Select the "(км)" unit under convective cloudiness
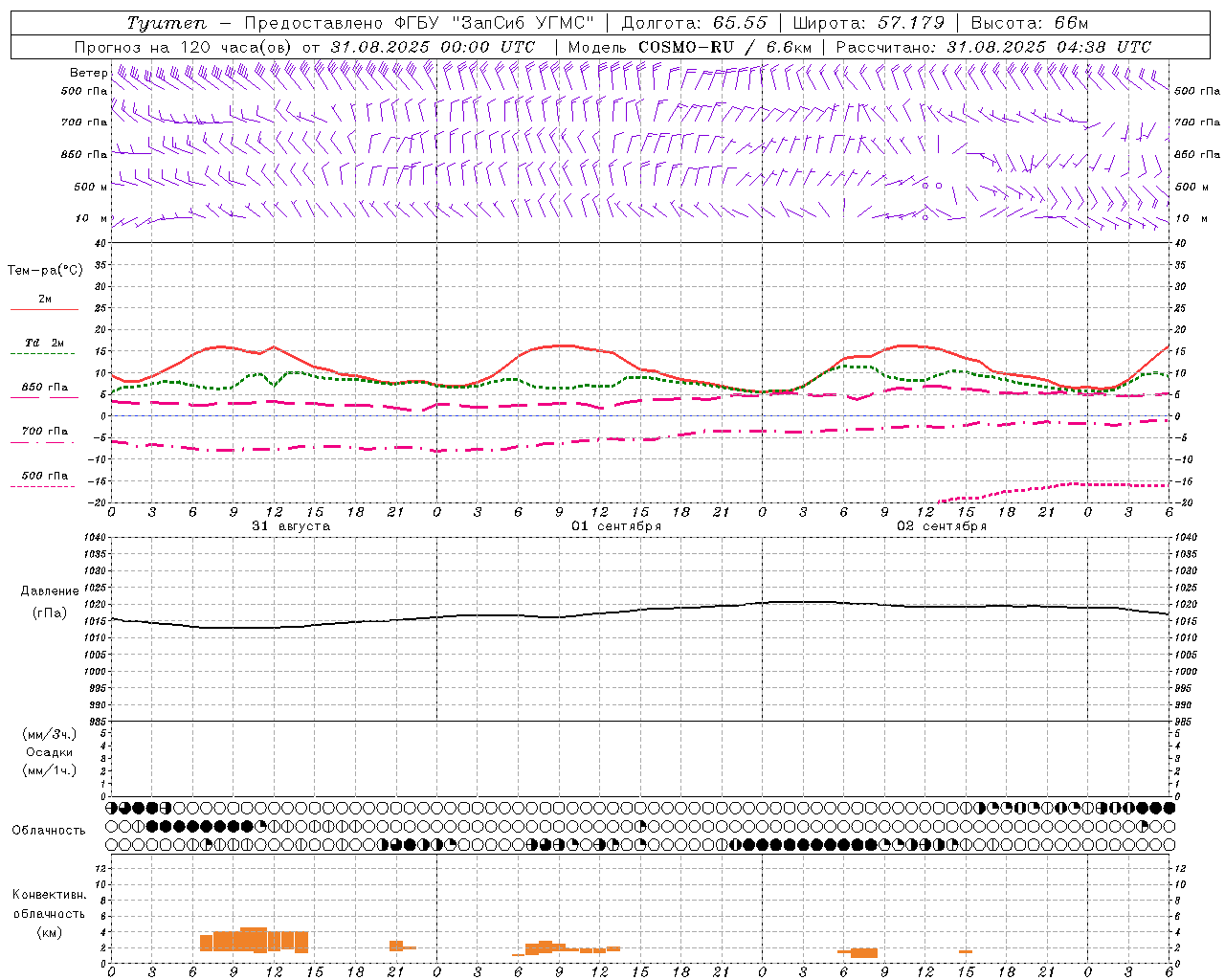This screenshot has width=1225, height=980. pos(50,932)
